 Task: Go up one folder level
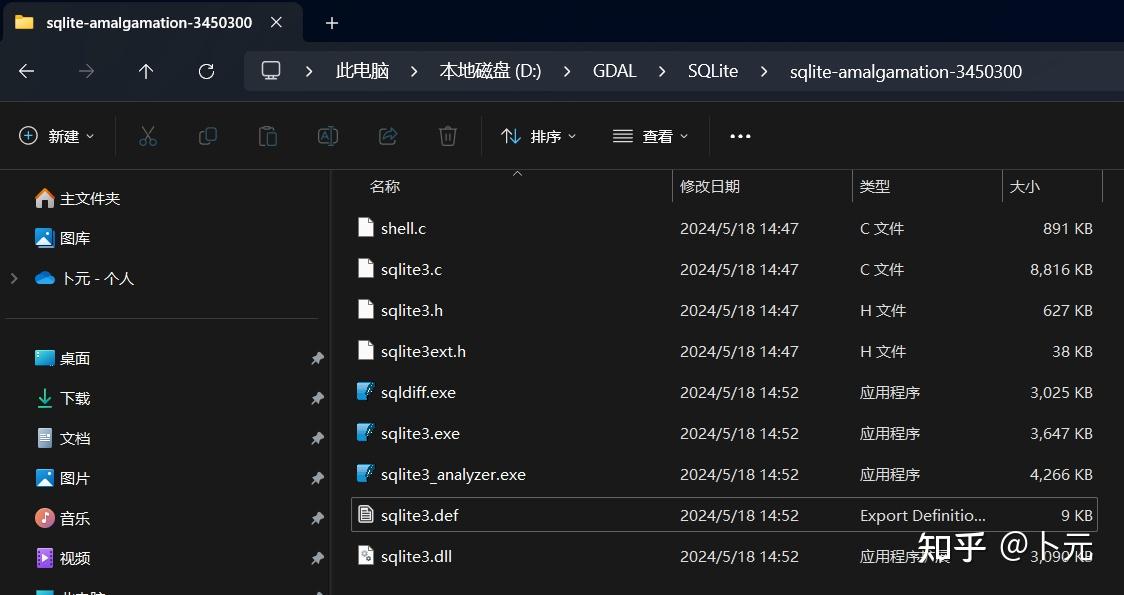146,71
